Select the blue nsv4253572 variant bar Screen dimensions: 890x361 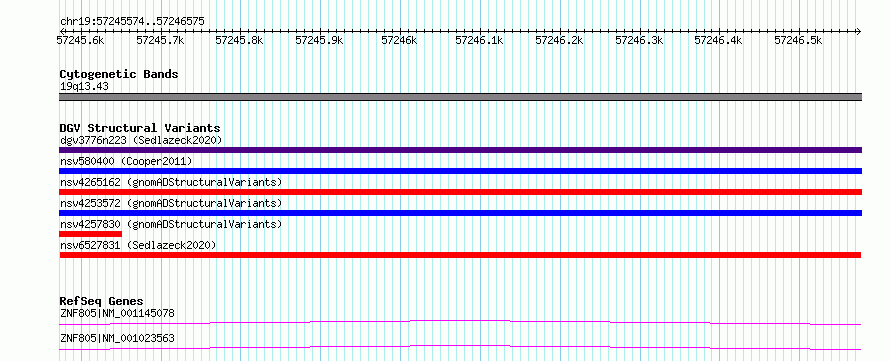[x=460, y=213]
